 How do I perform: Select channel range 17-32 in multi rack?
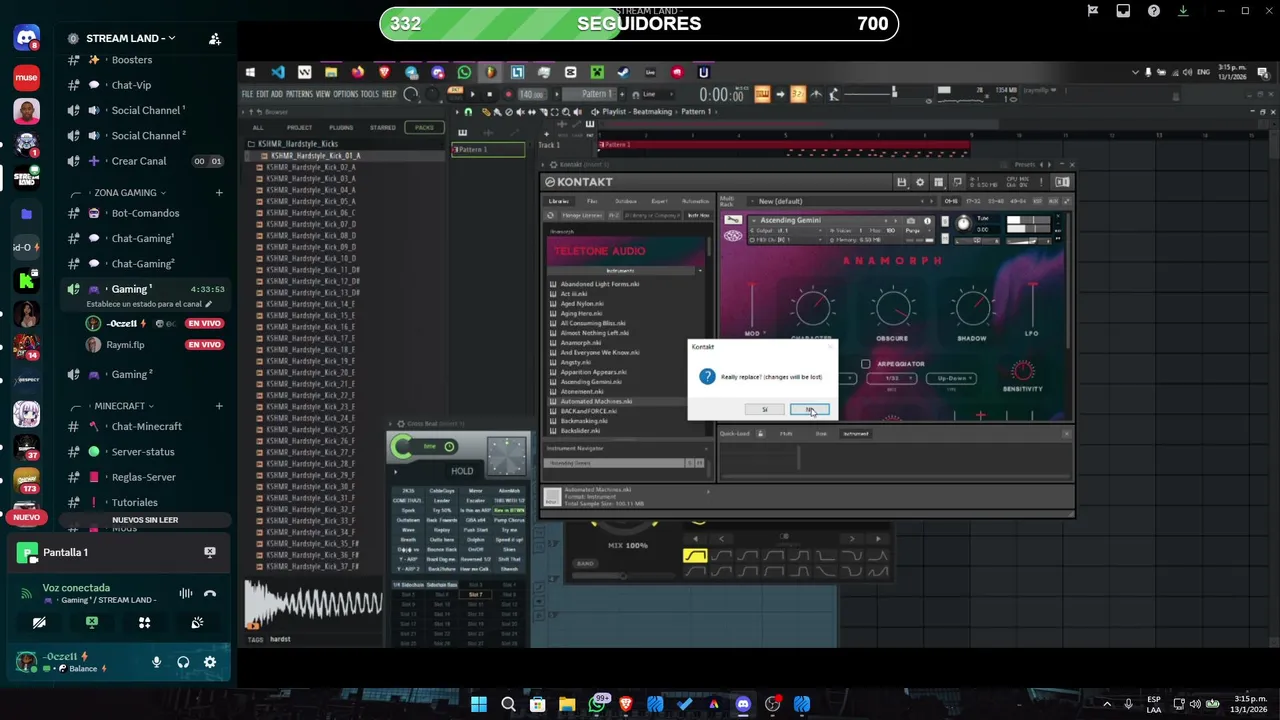(x=973, y=201)
